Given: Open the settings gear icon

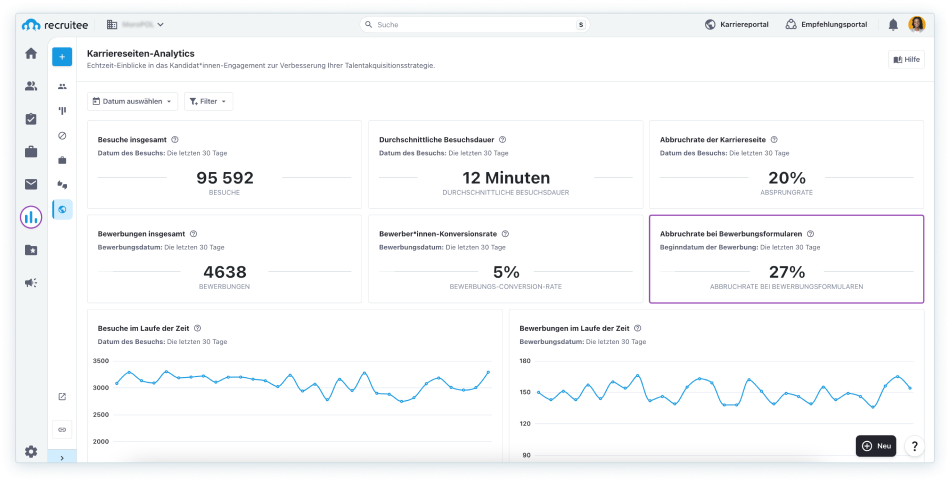Looking at the screenshot, I should (x=31, y=452).
